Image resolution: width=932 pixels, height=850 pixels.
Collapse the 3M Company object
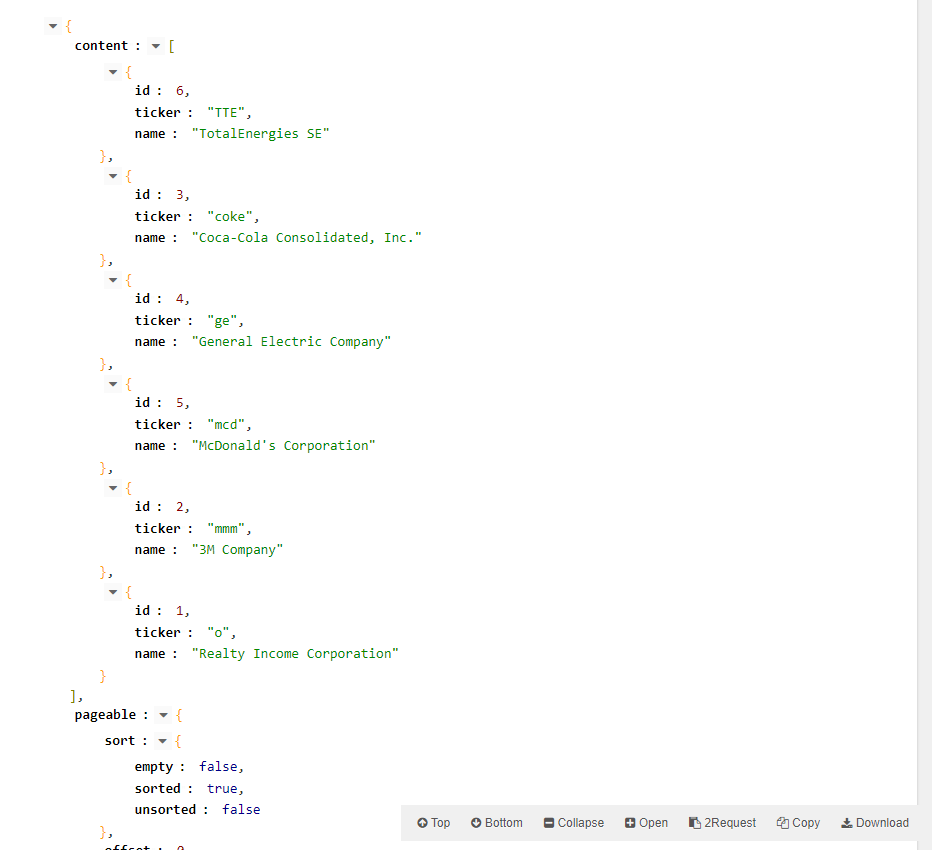tap(113, 488)
